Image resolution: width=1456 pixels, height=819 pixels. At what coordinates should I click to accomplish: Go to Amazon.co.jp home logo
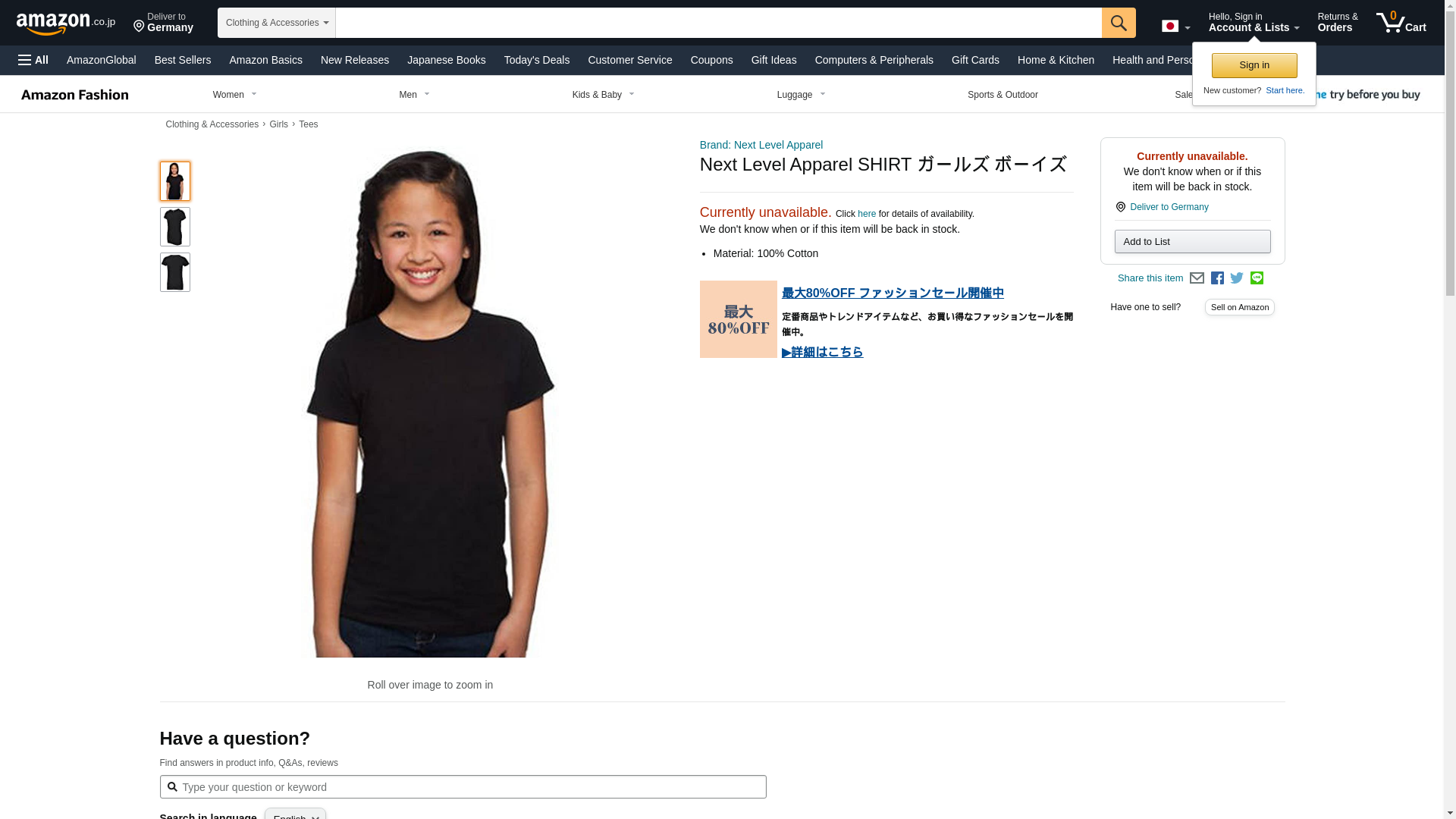pos(66,23)
